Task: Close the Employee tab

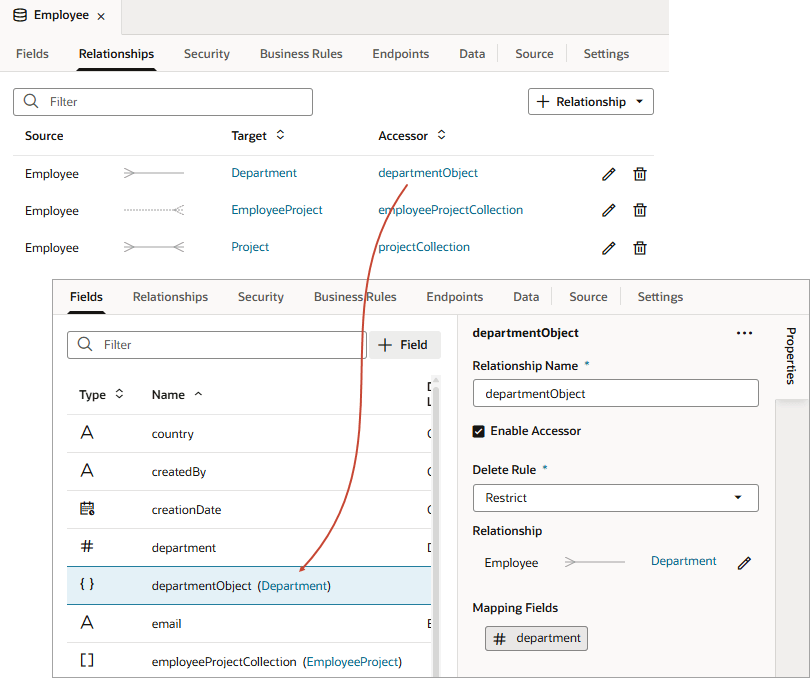Action: tap(101, 17)
